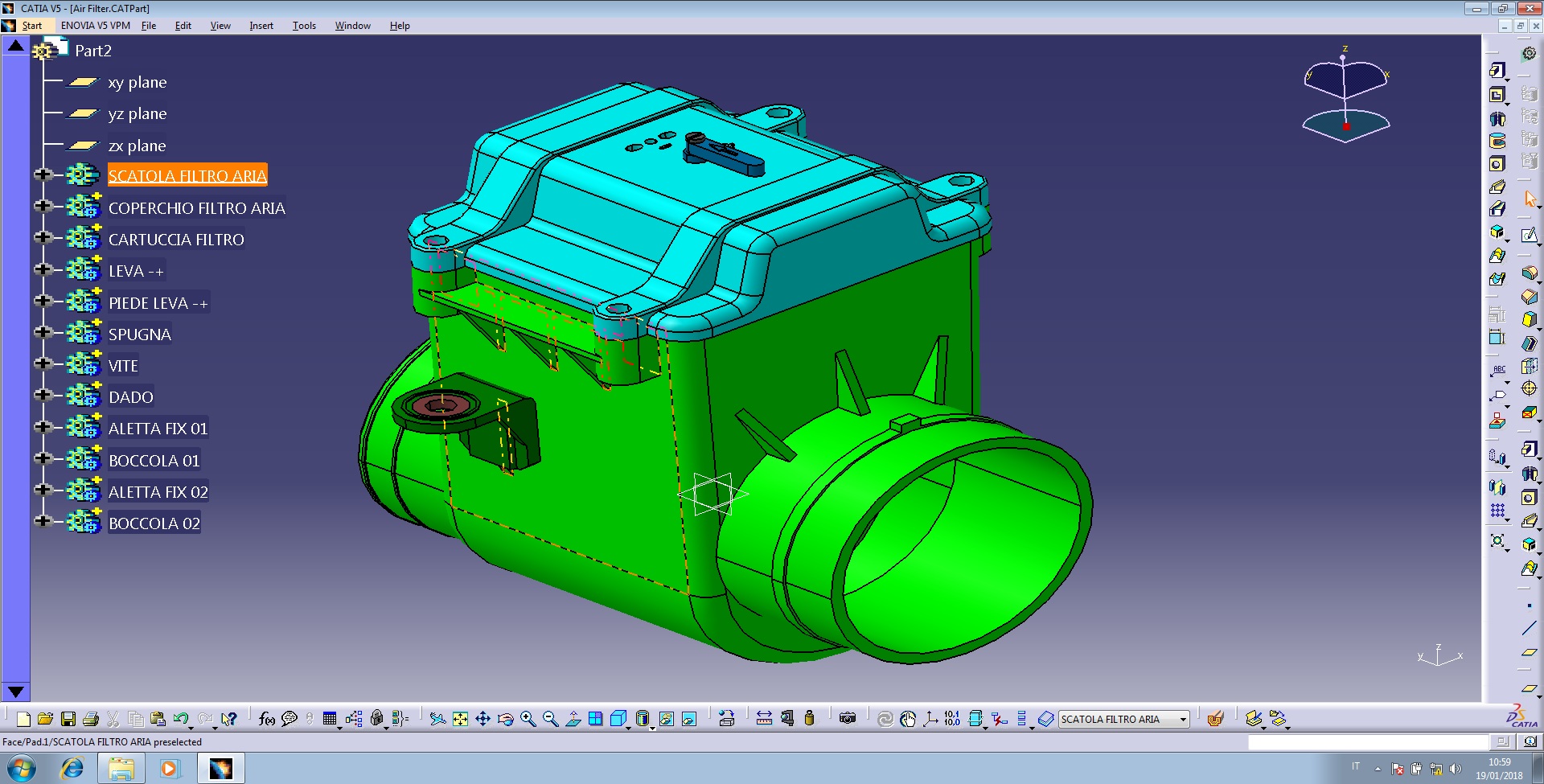Click the Line tool icon in right toolbar
This screenshot has width=1544, height=784.
pos(1529,628)
